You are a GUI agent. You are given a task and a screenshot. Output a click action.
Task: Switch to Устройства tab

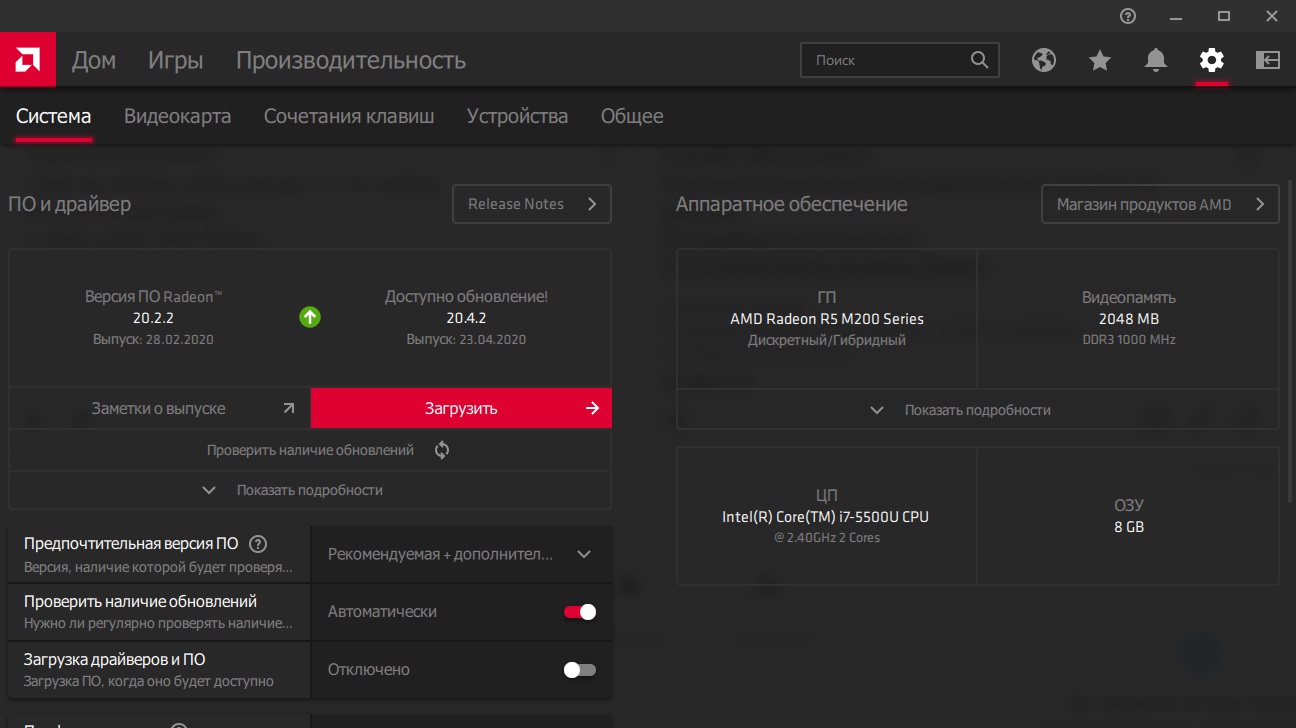pos(517,116)
